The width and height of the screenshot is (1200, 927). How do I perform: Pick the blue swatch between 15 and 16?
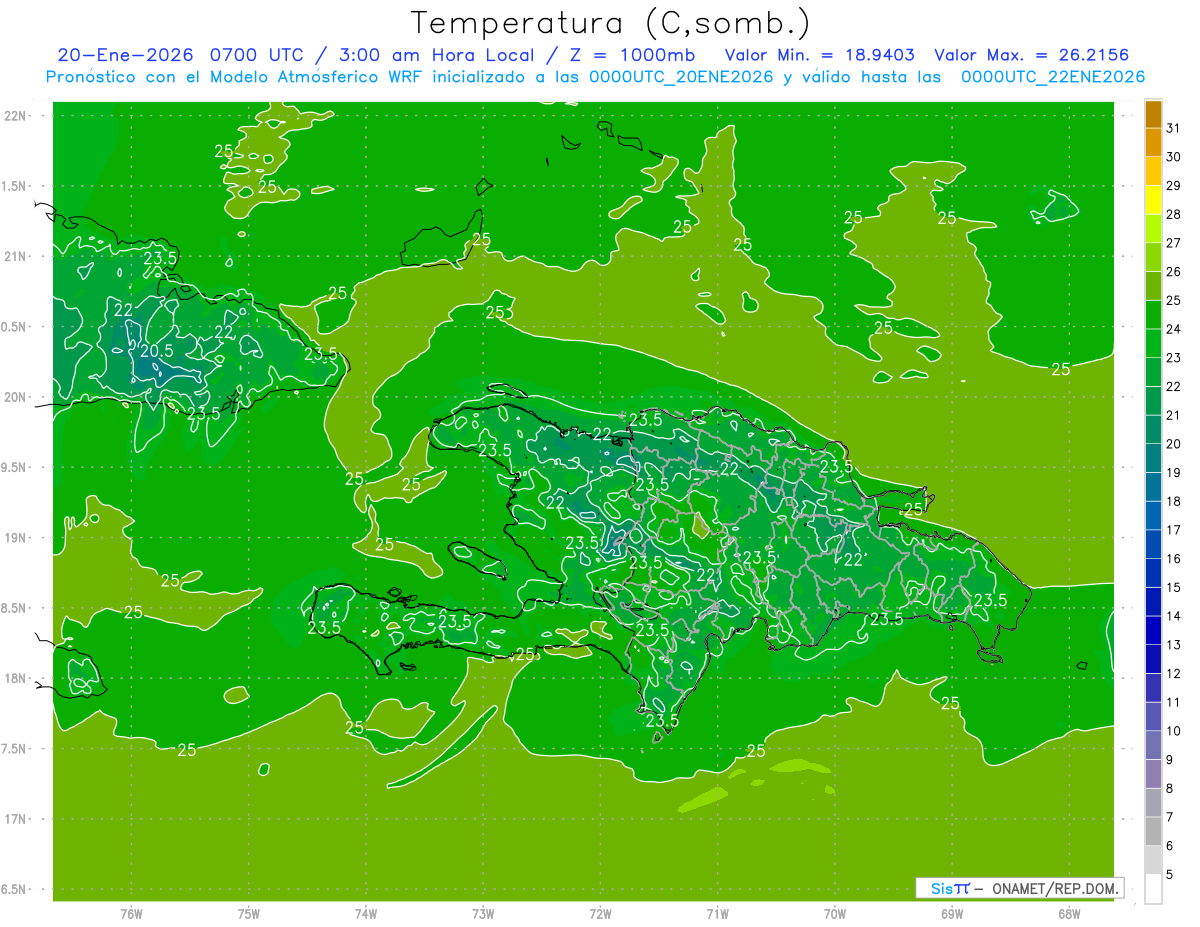[x=1153, y=573]
